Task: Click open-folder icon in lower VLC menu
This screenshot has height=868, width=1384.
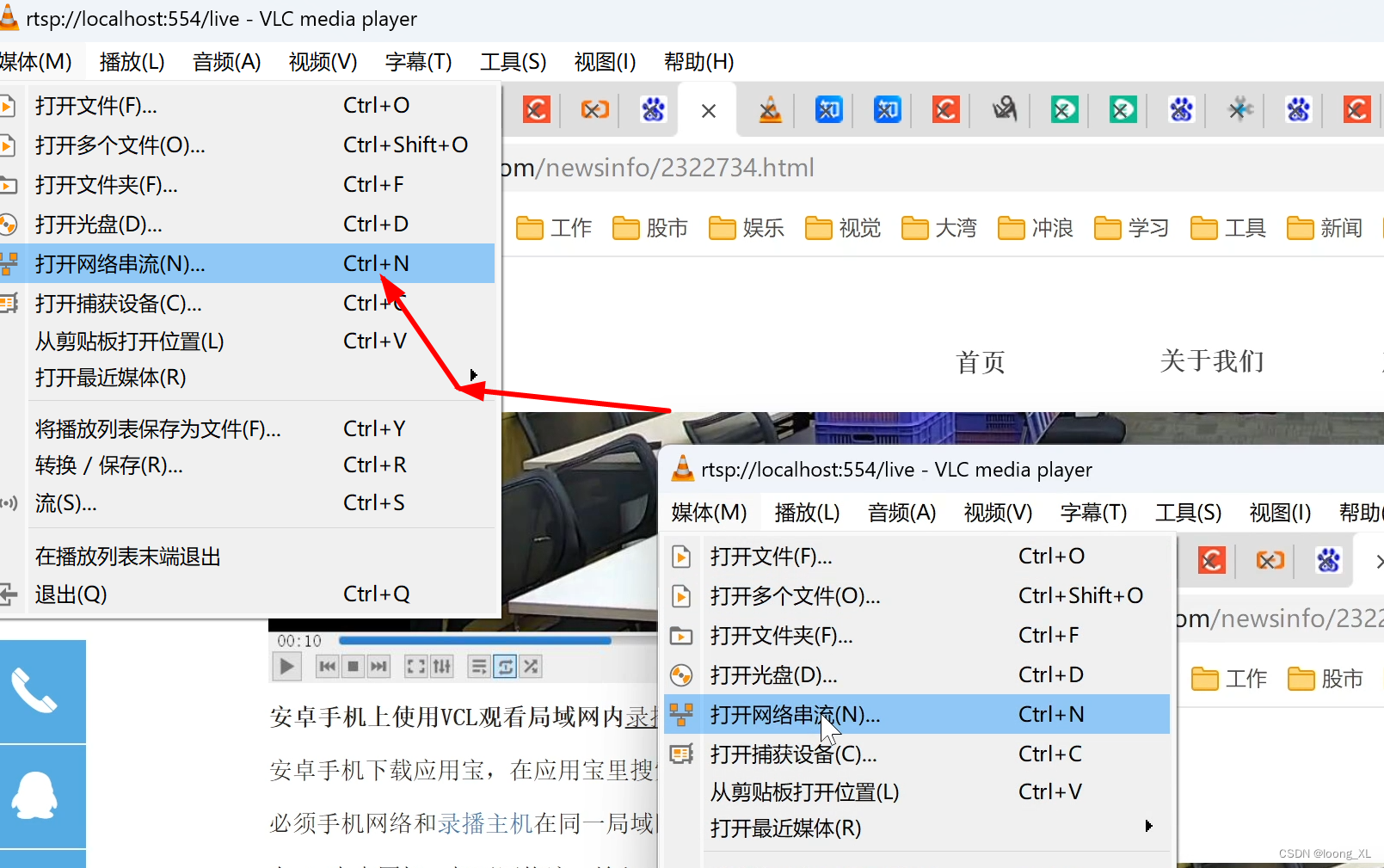Action: tap(681, 636)
